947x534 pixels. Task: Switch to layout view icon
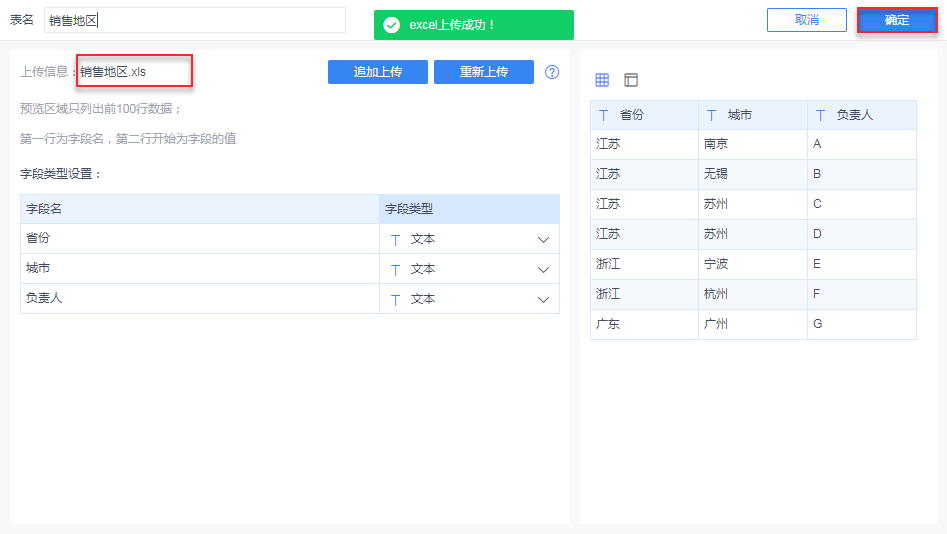[x=630, y=80]
